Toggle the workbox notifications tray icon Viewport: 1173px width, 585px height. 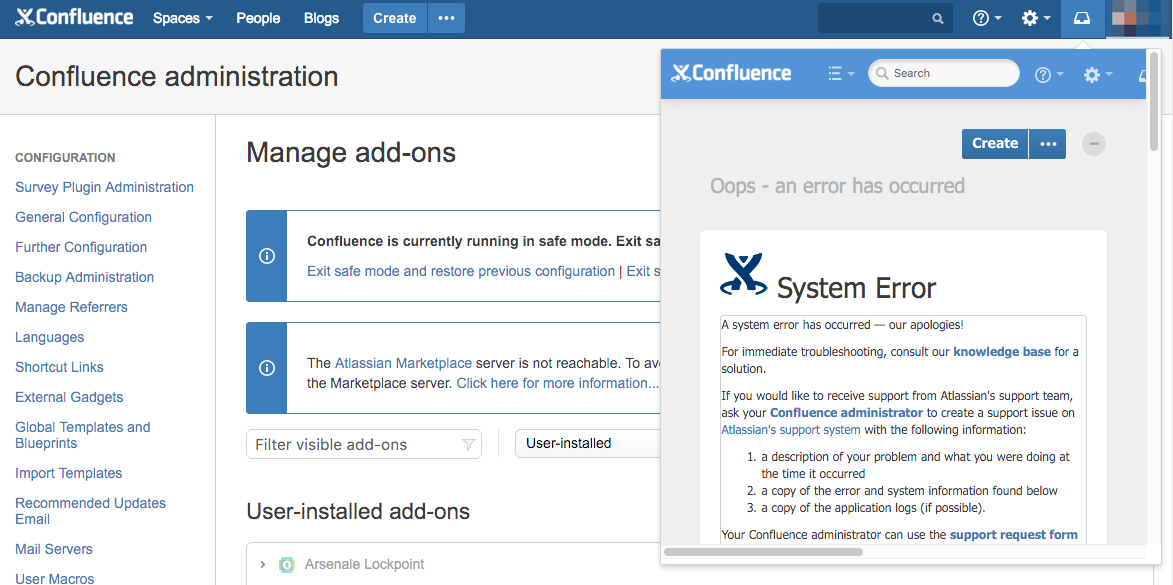(x=1082, y=19)
